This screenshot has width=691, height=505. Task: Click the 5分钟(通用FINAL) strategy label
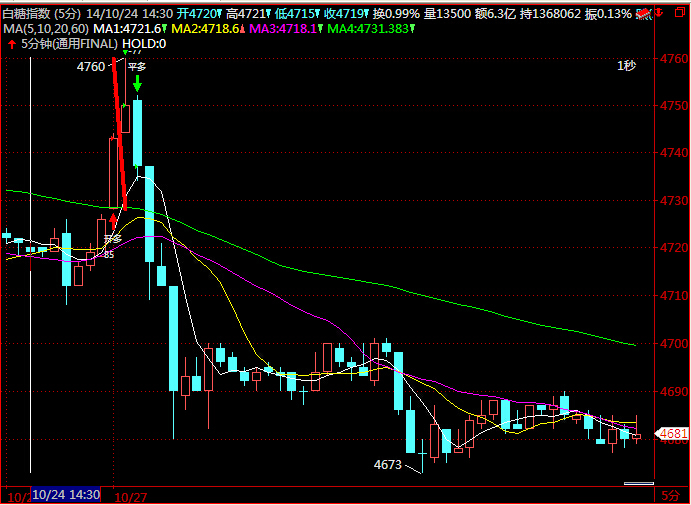point(70,44)
